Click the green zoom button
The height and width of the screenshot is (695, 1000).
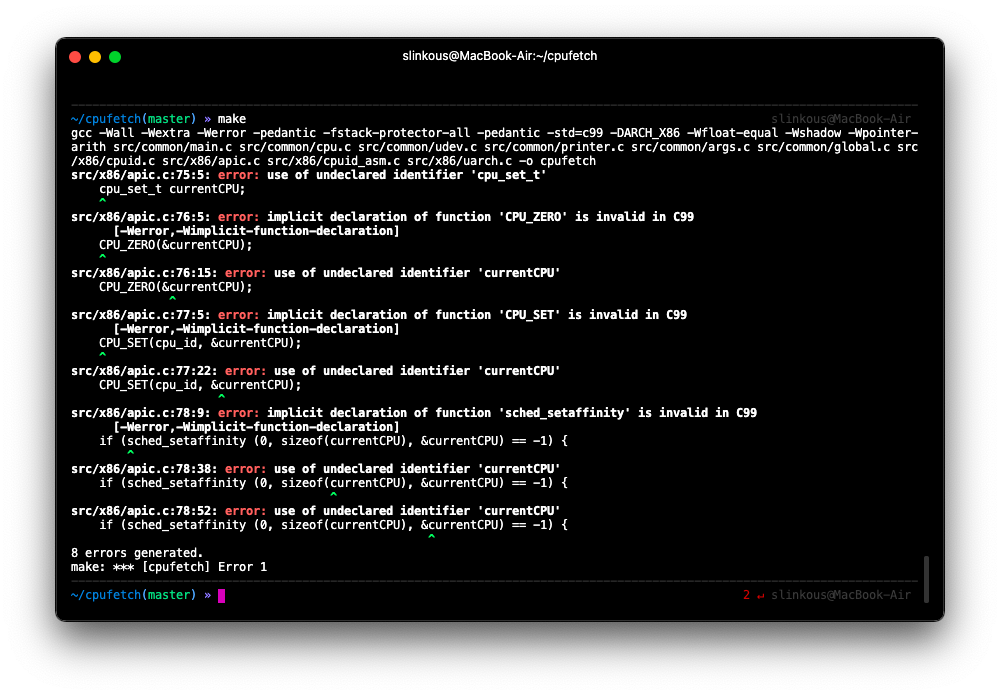(x=115, y=57)
